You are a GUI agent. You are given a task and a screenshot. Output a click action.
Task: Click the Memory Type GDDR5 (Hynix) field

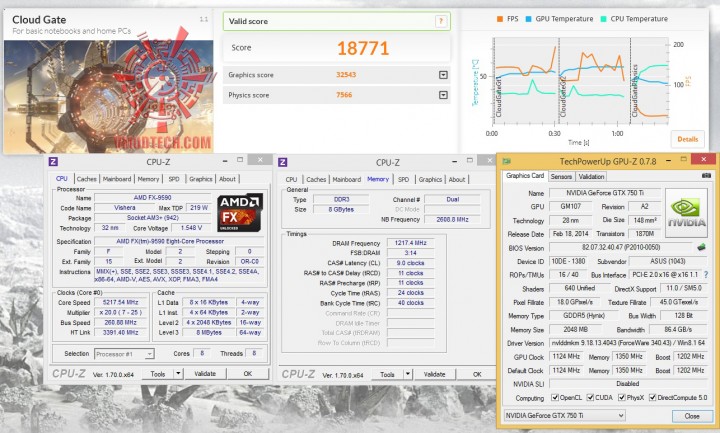click(584, 315)
